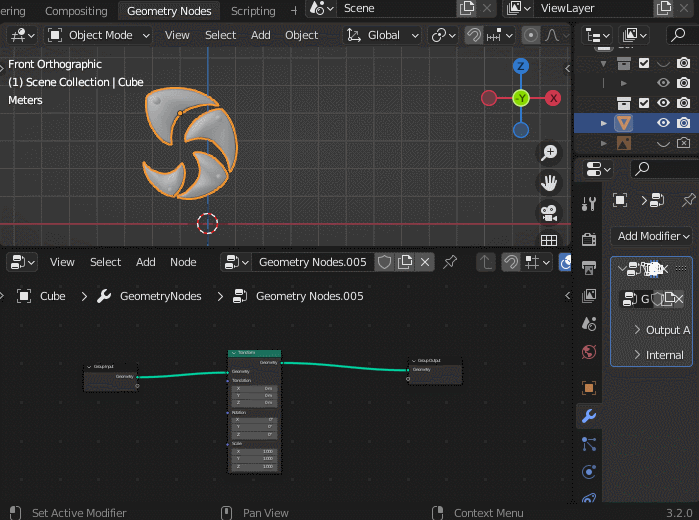Screen dimensions: 699x520
Task: Open the Modifier properties wrench tab
Action: (588, 416)
